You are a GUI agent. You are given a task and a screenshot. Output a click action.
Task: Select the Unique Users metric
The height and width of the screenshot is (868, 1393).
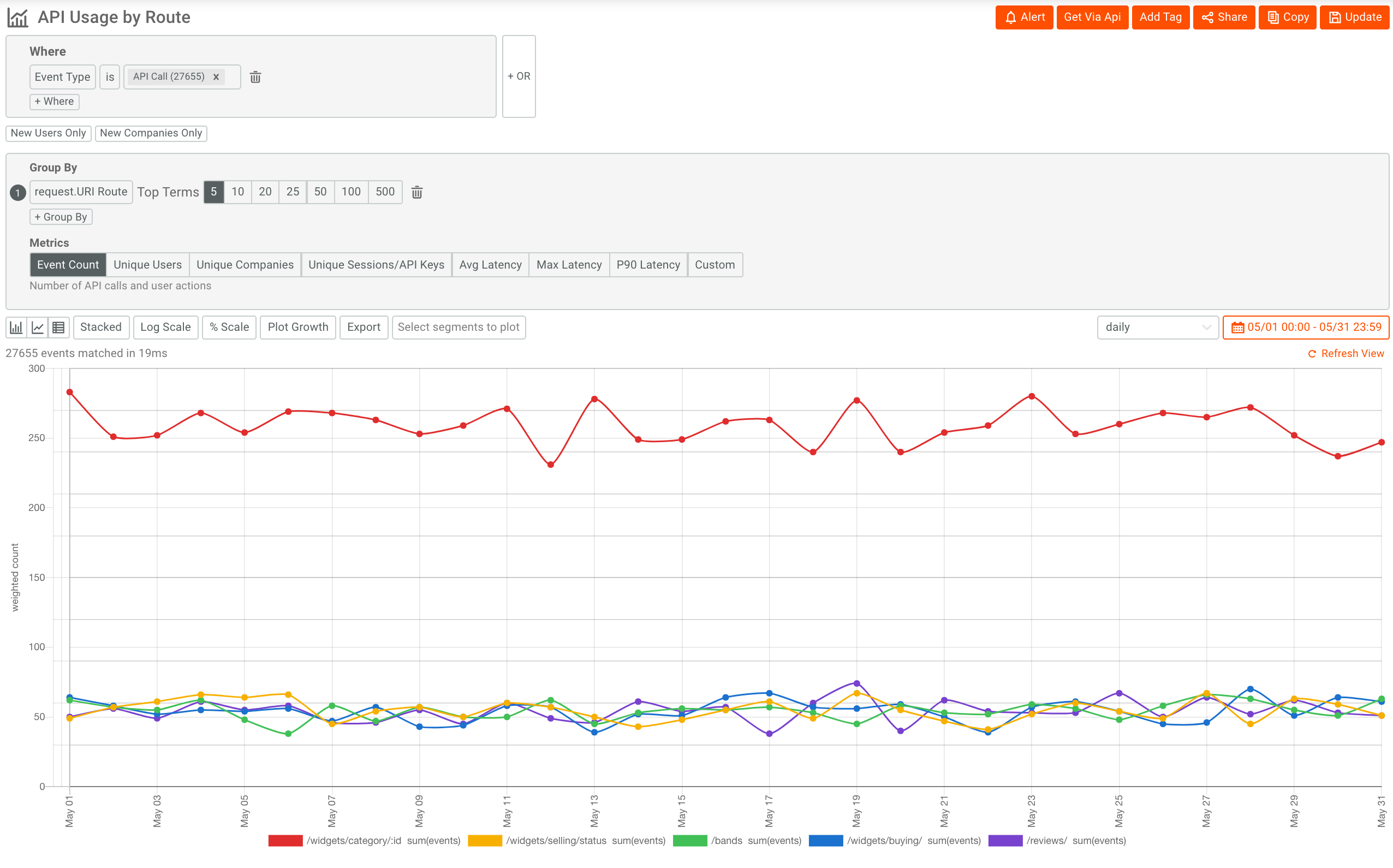coord(147,265)
